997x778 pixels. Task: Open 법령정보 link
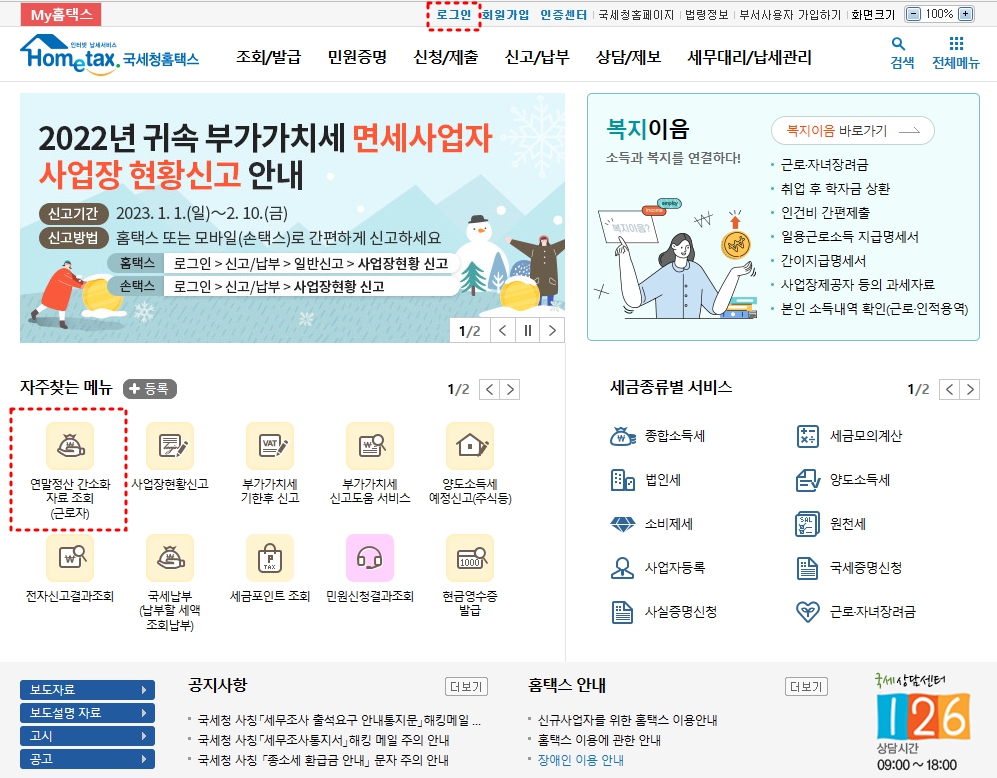pos(706,15)
